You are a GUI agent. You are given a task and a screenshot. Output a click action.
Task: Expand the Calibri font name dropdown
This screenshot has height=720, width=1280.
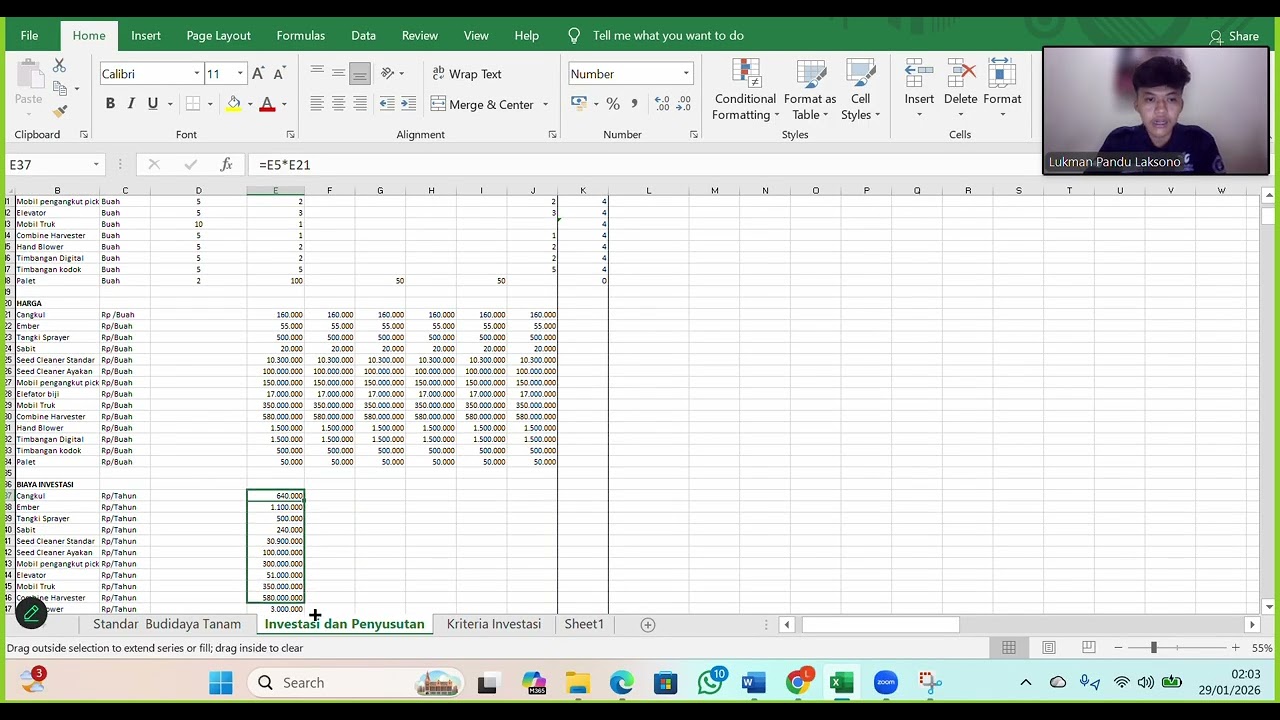197,74
